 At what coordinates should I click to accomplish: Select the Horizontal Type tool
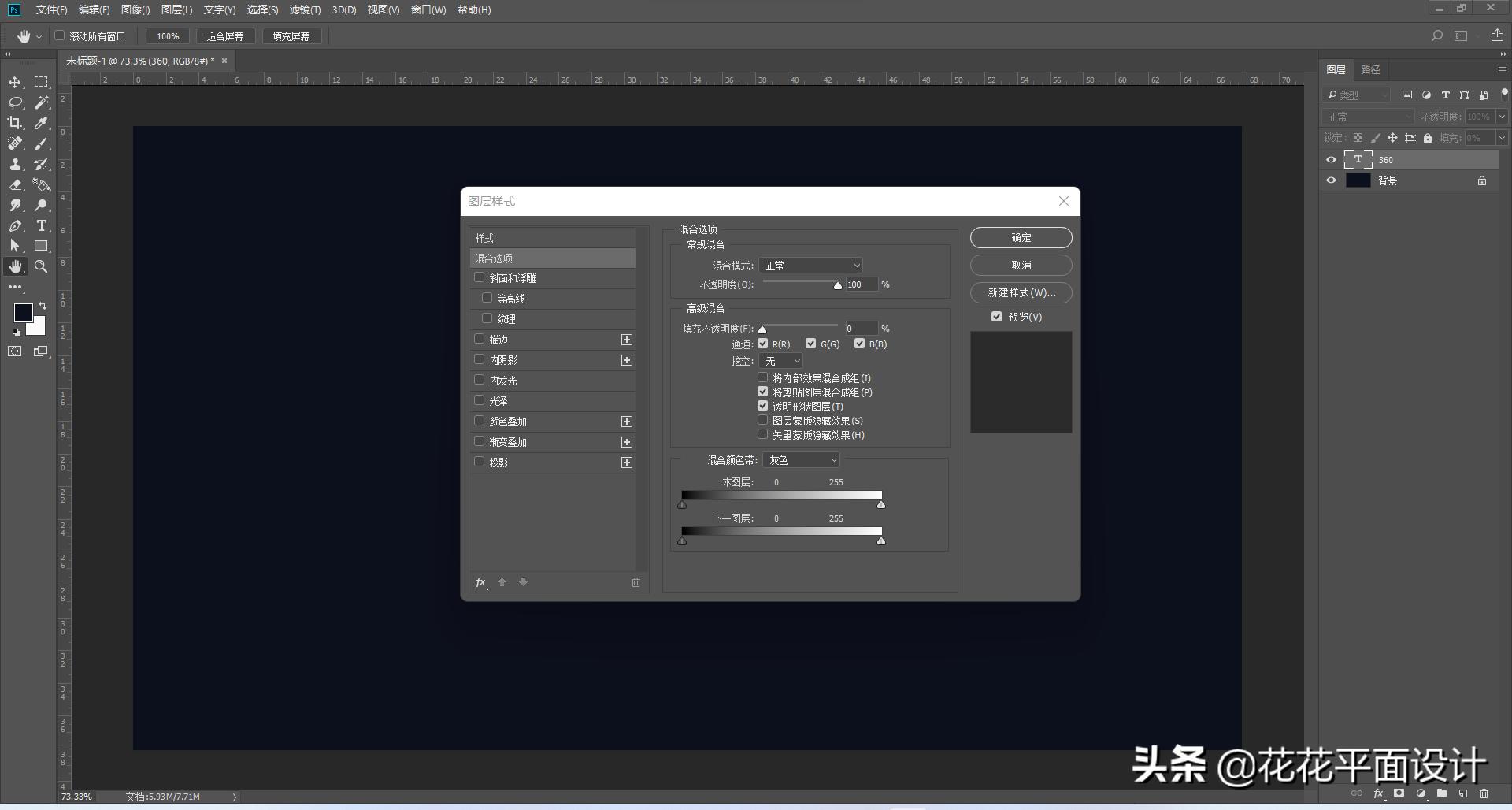coord(41,226)
